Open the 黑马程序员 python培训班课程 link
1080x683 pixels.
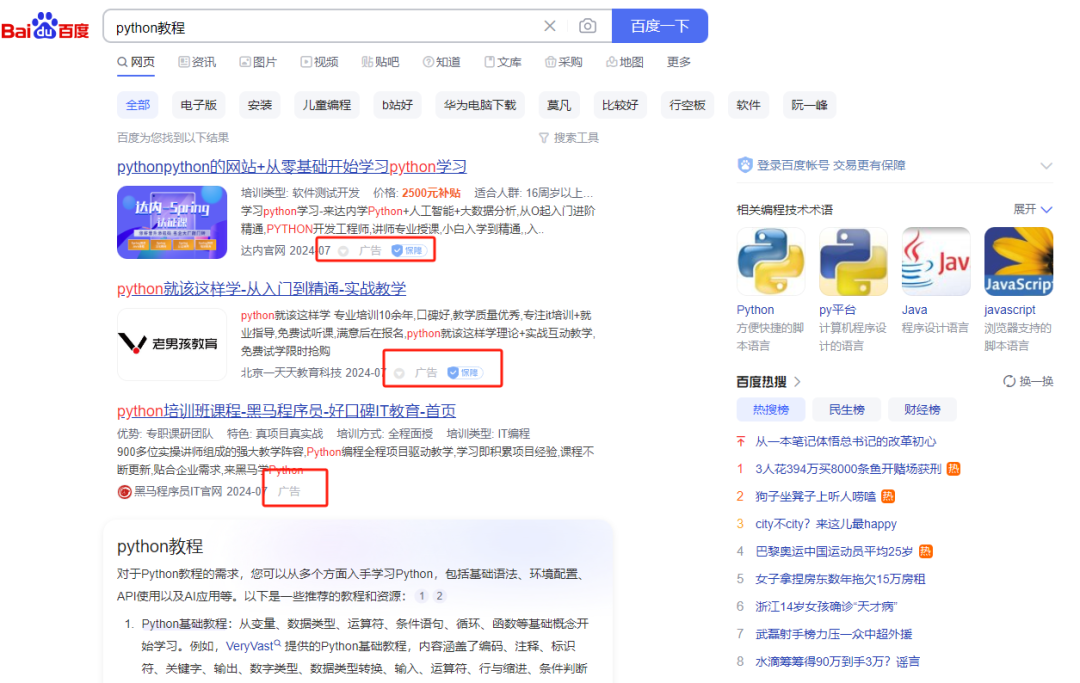[287, 411]
